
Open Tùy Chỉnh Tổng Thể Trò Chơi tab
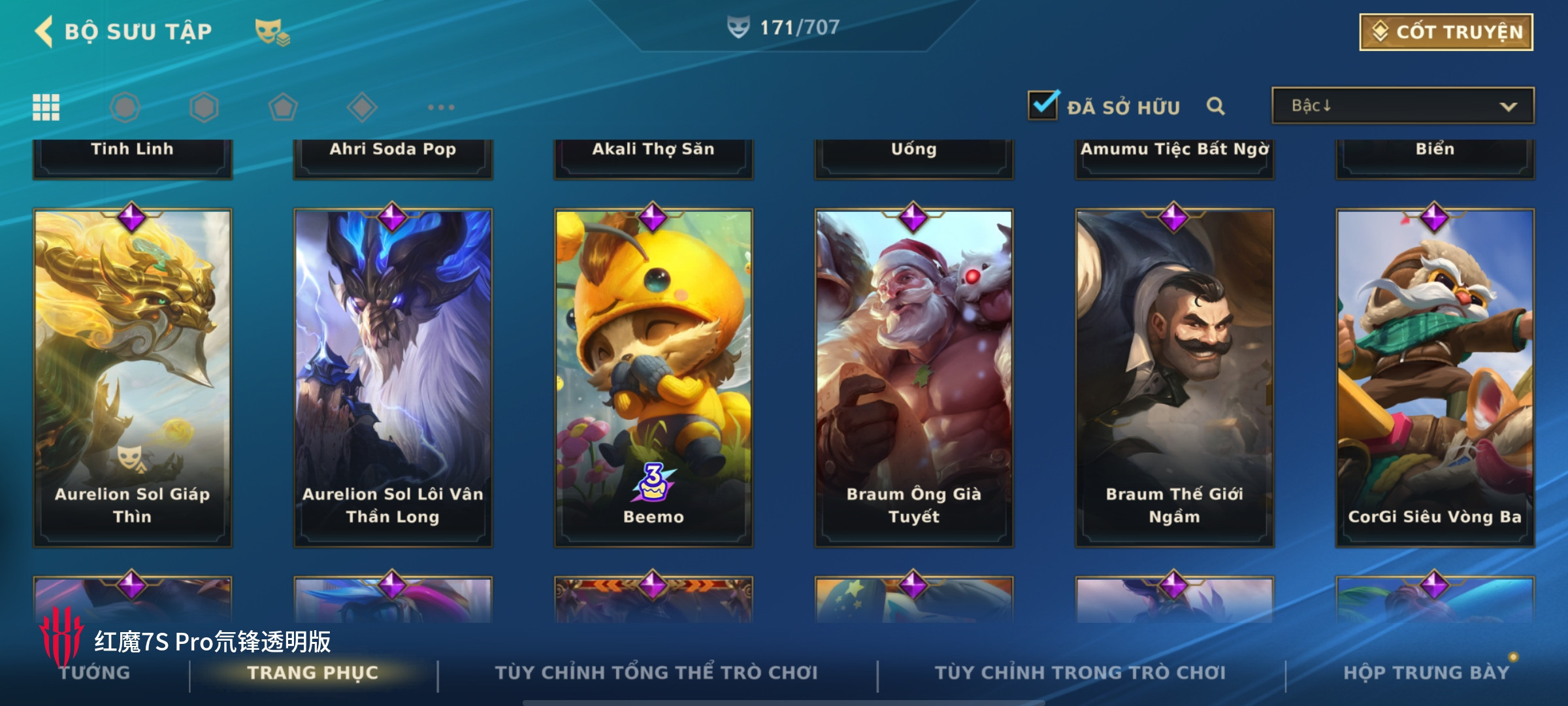coord(656,673)
